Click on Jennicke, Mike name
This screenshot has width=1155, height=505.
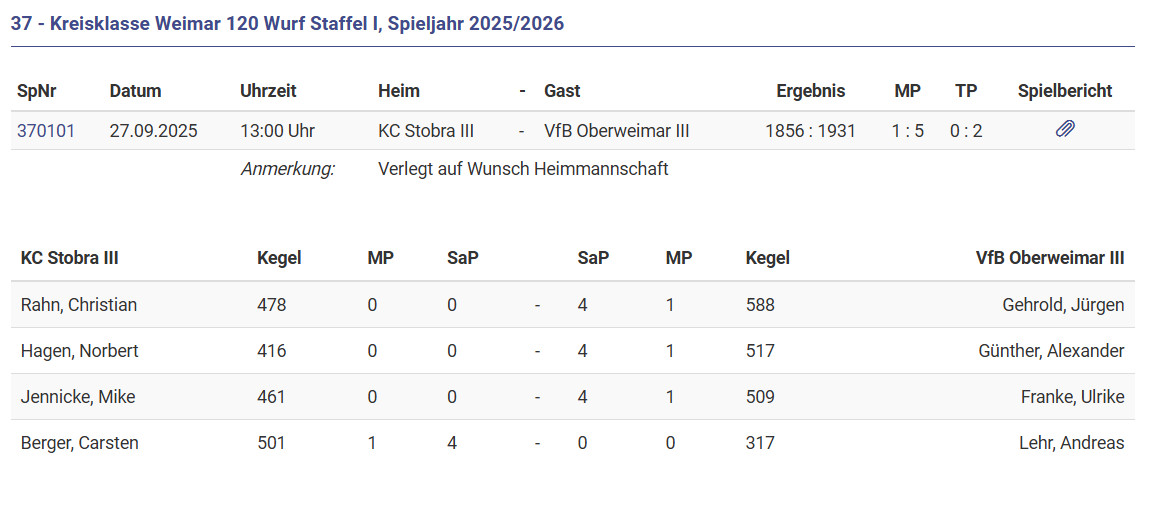78,397
